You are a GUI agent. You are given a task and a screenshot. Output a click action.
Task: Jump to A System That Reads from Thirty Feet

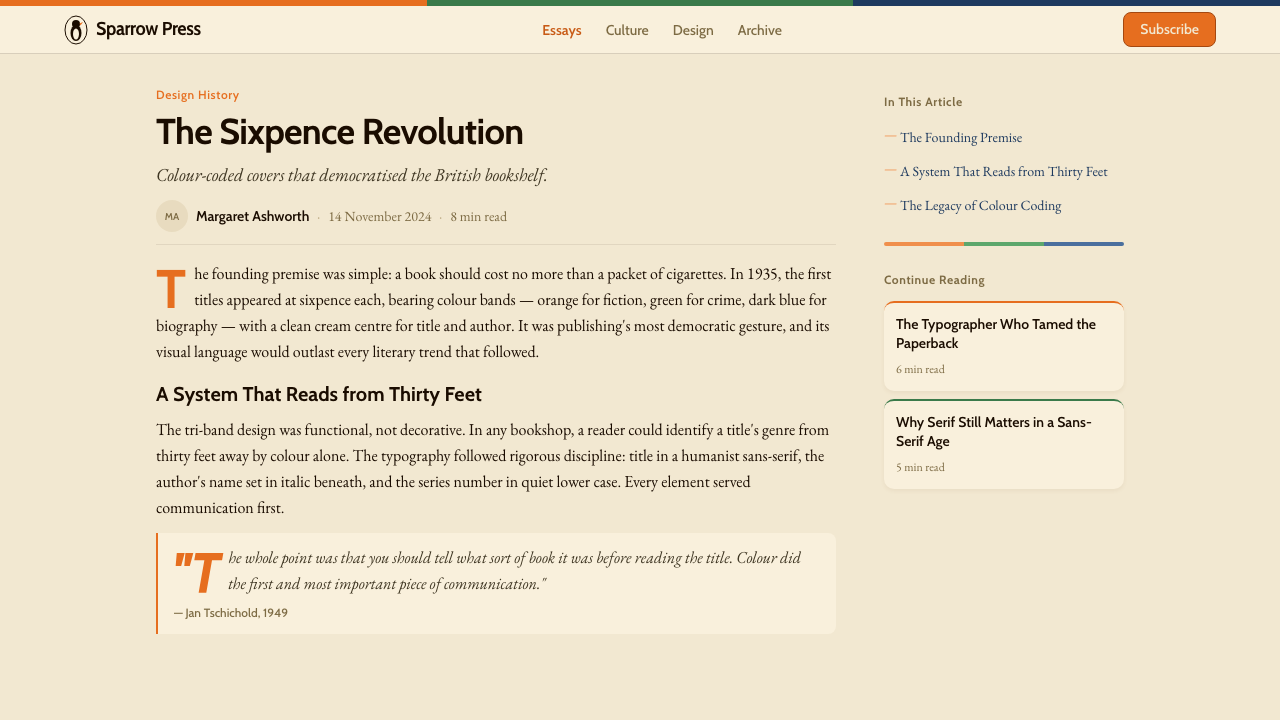pyautogui.click(x=1004, y=171)
